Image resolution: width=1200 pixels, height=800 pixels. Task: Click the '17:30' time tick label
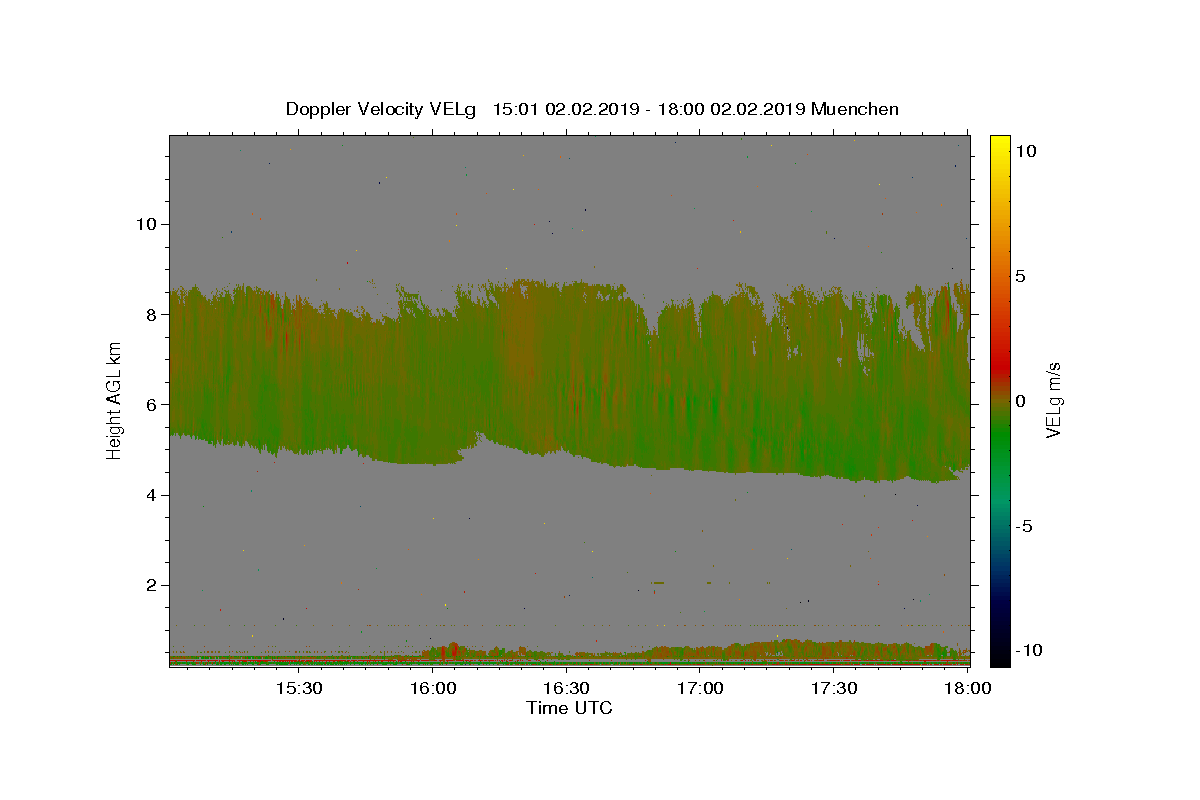[834, 688]
